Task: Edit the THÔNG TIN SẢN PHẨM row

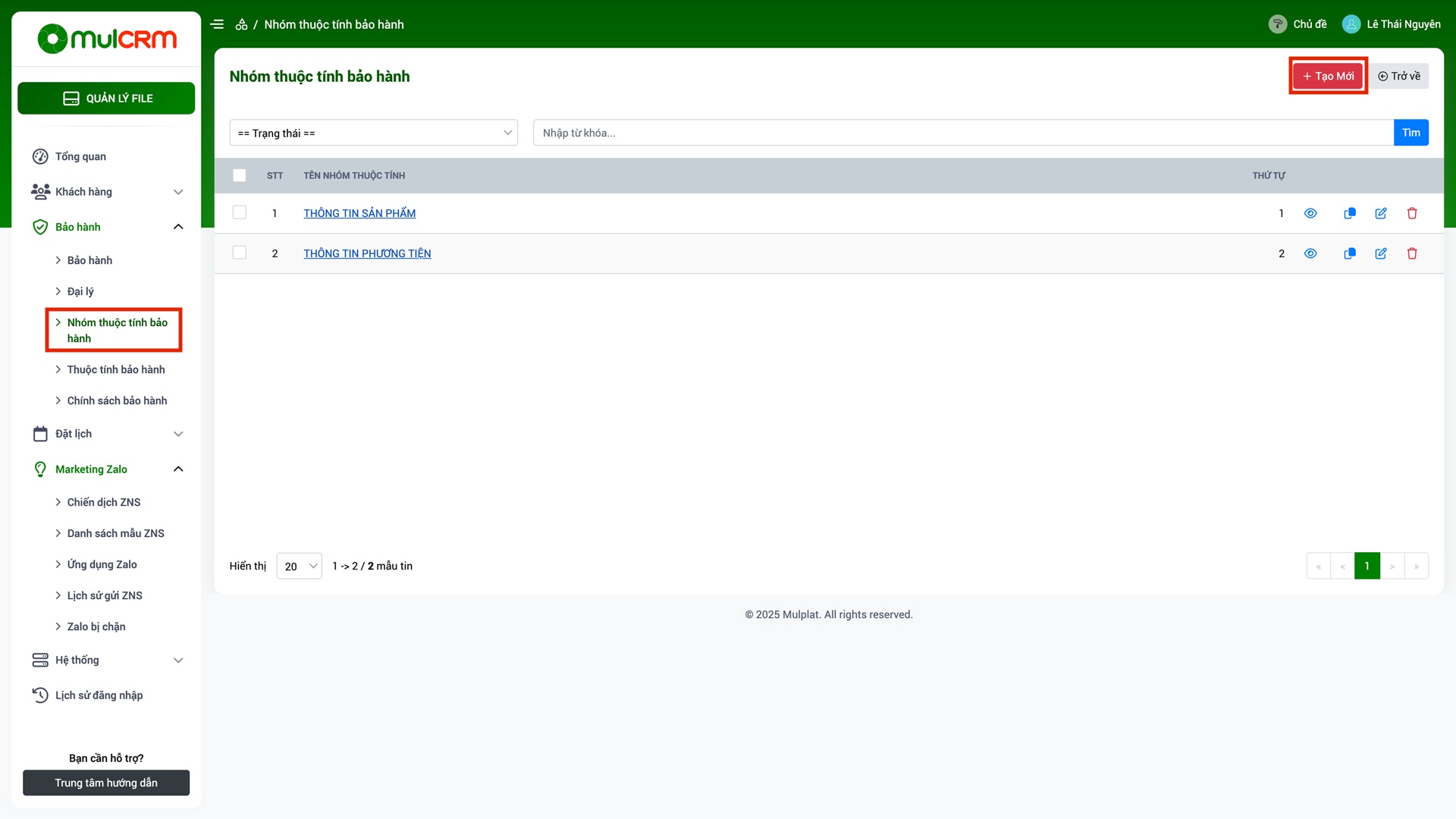Action: (x=1381, y=213)
